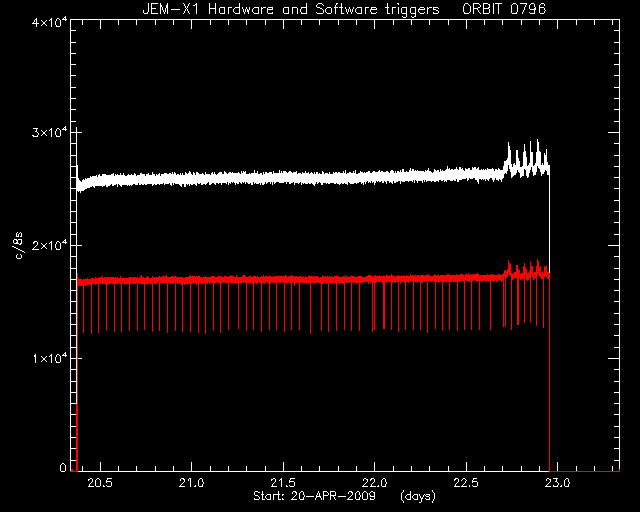Click the 21.5 x-axis tick label

pyautogui.click(x=283, y=483)
